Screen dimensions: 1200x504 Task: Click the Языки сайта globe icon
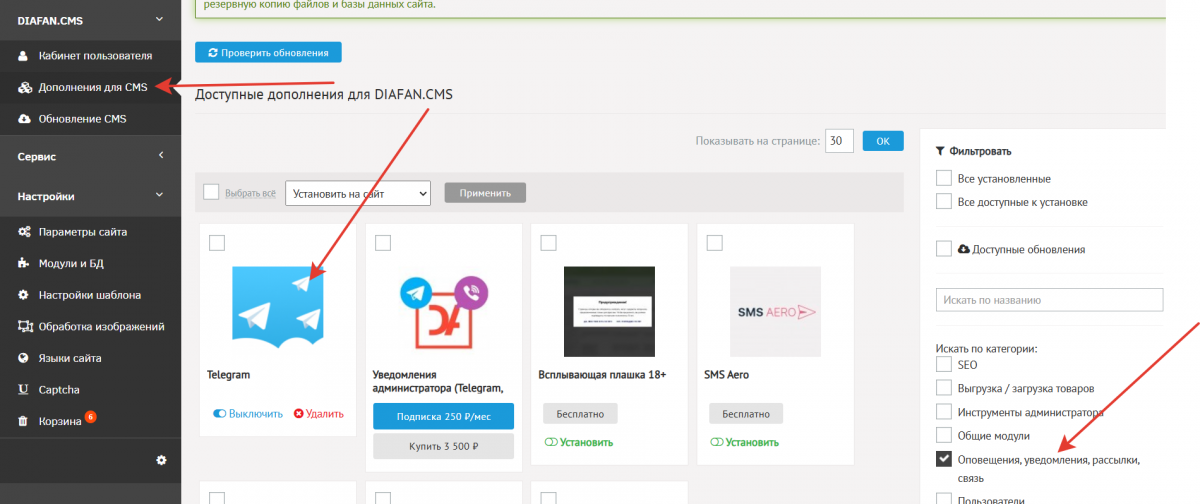click(x=25, y=358)
